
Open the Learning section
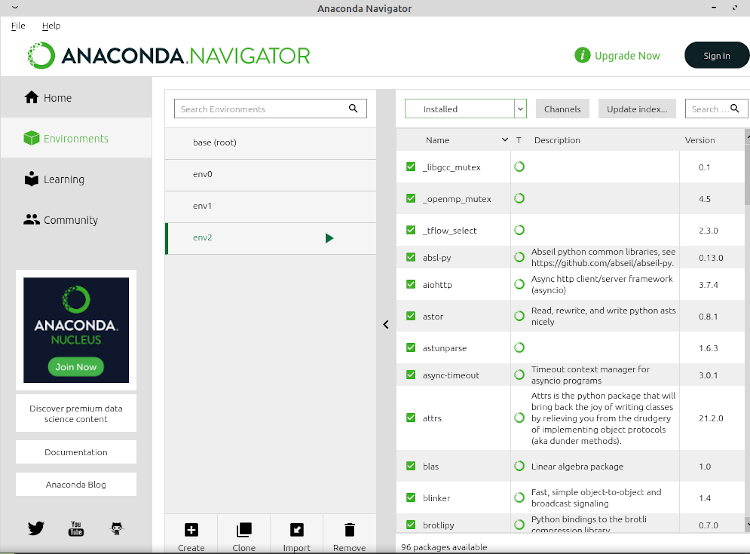coord(55,179)
